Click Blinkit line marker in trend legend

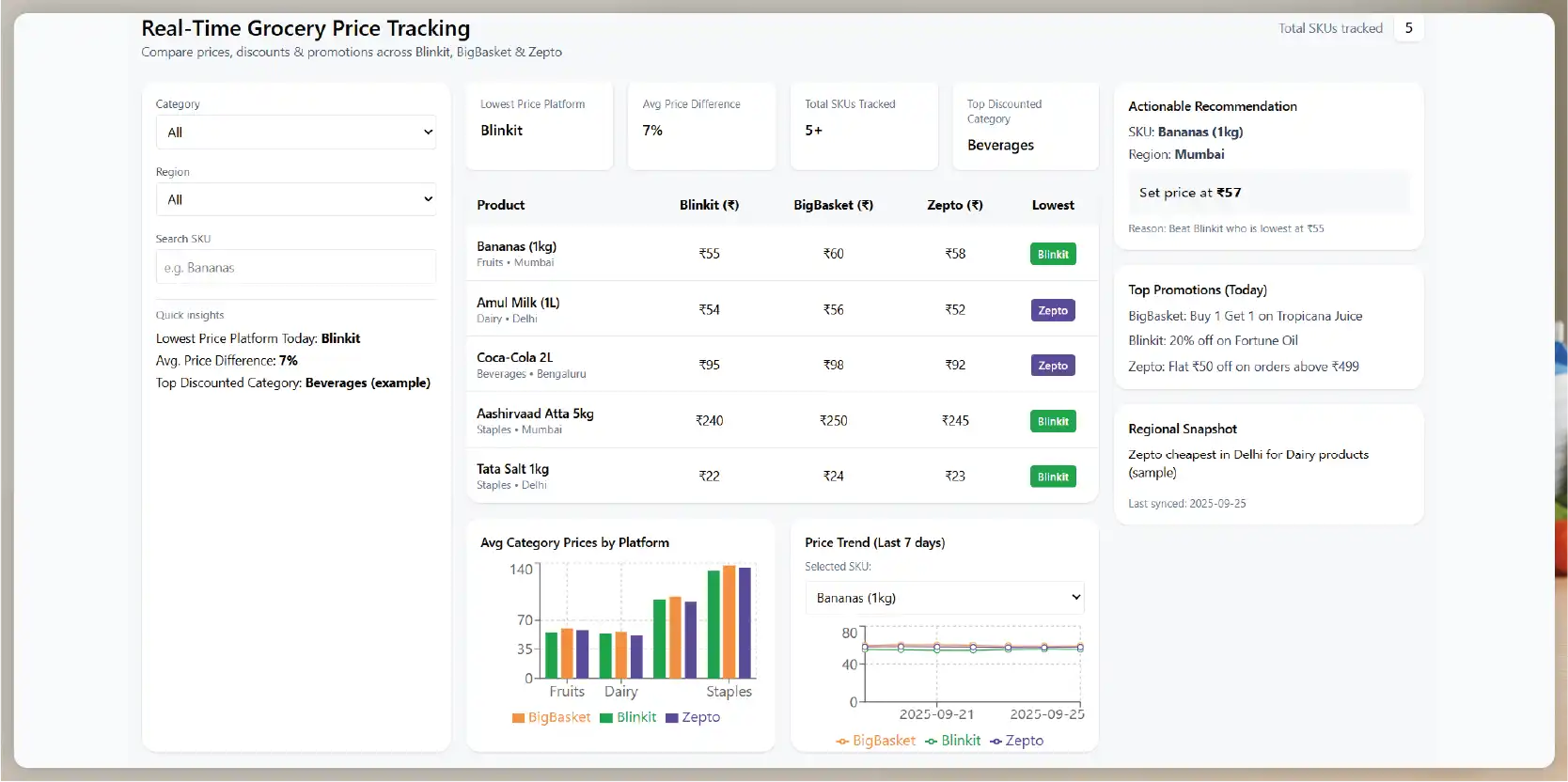point(931,741)
